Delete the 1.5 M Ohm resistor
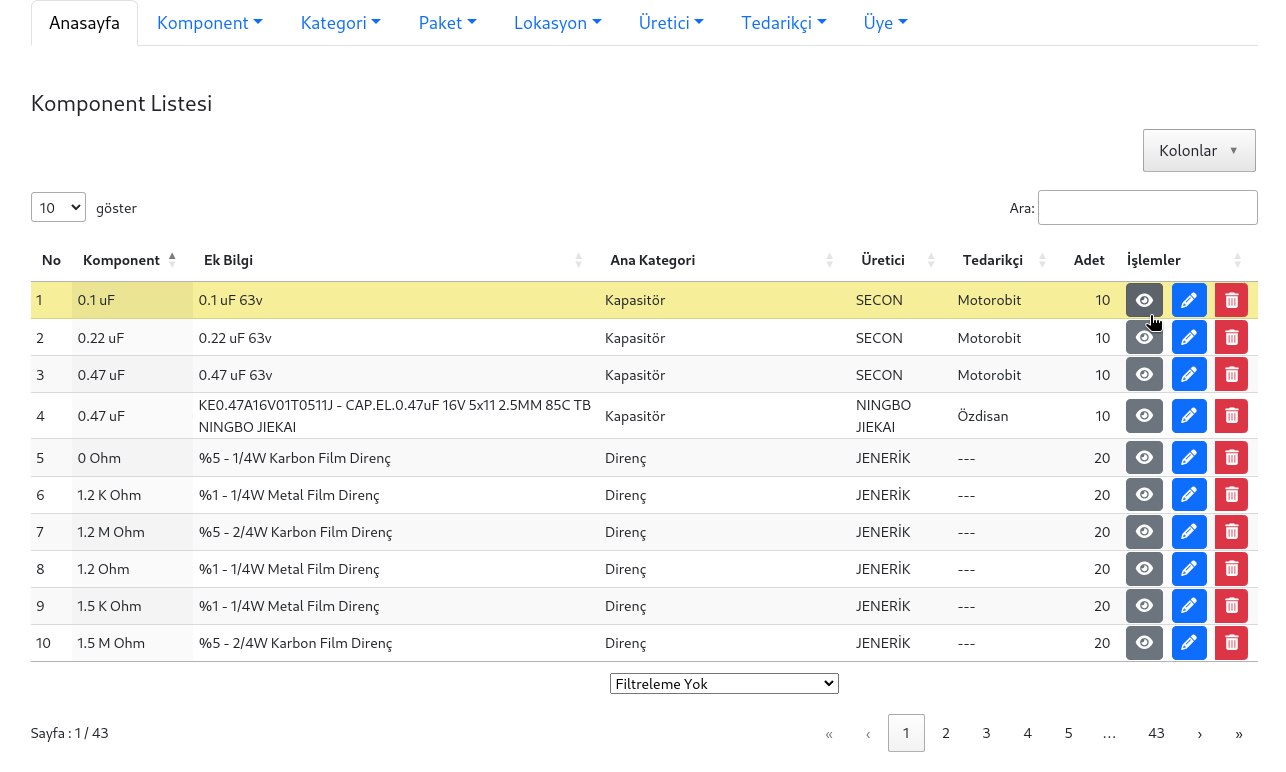 tap(1231, 643)
